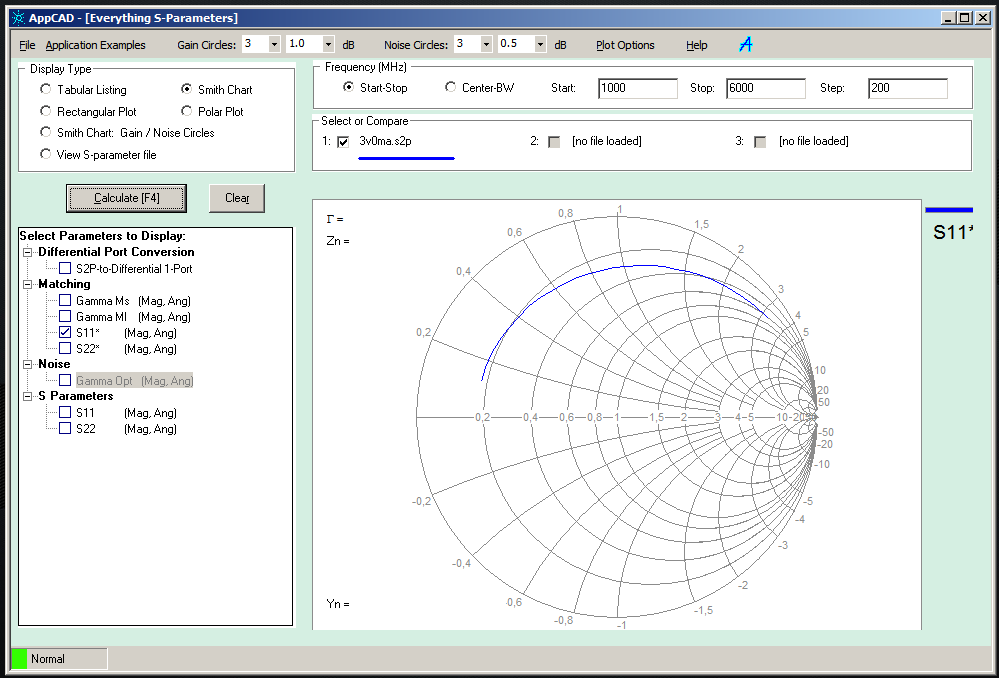The height and width of the screenshot is (678, 999).
Task: Open the Noise Circles dB step dropdown
Action: coord(540,45)
